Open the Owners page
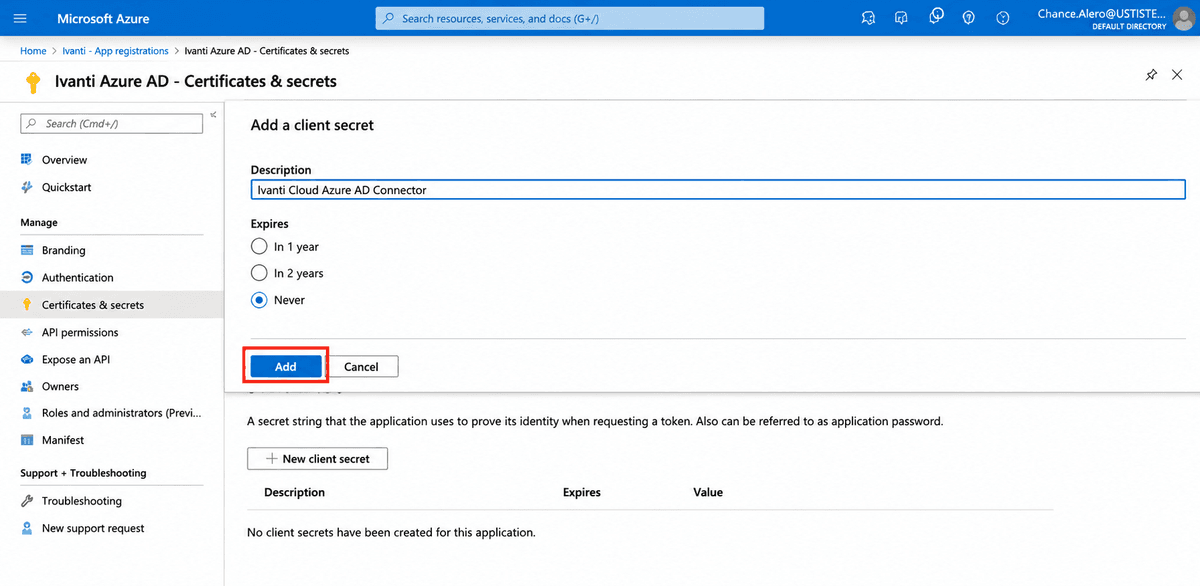 coord(60,386)
